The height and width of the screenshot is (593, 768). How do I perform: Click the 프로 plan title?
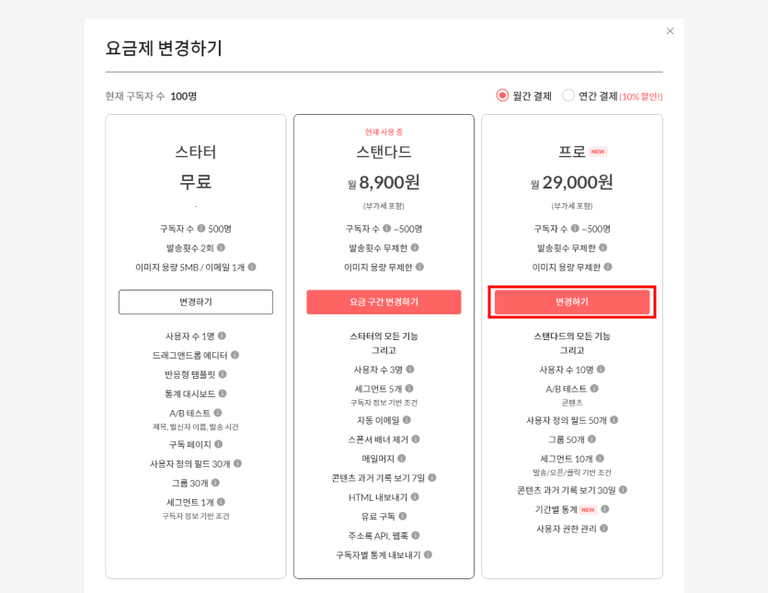click(572, 152)
